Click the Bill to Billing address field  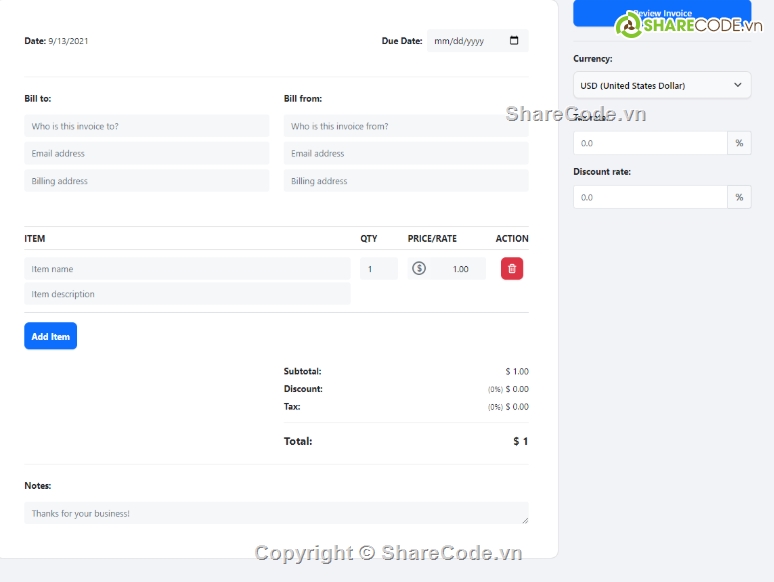(147, 181)
